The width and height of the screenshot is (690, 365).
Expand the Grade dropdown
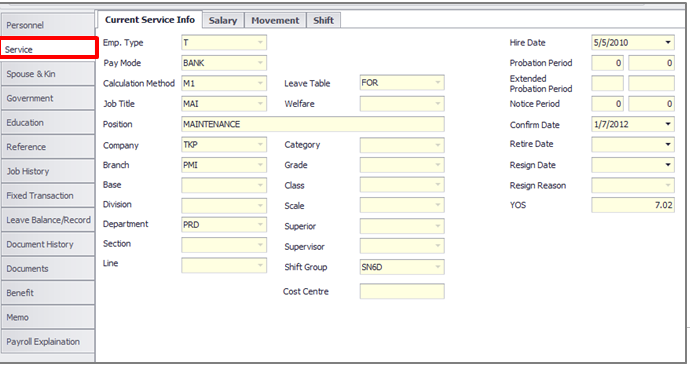(x=438, y=165)
